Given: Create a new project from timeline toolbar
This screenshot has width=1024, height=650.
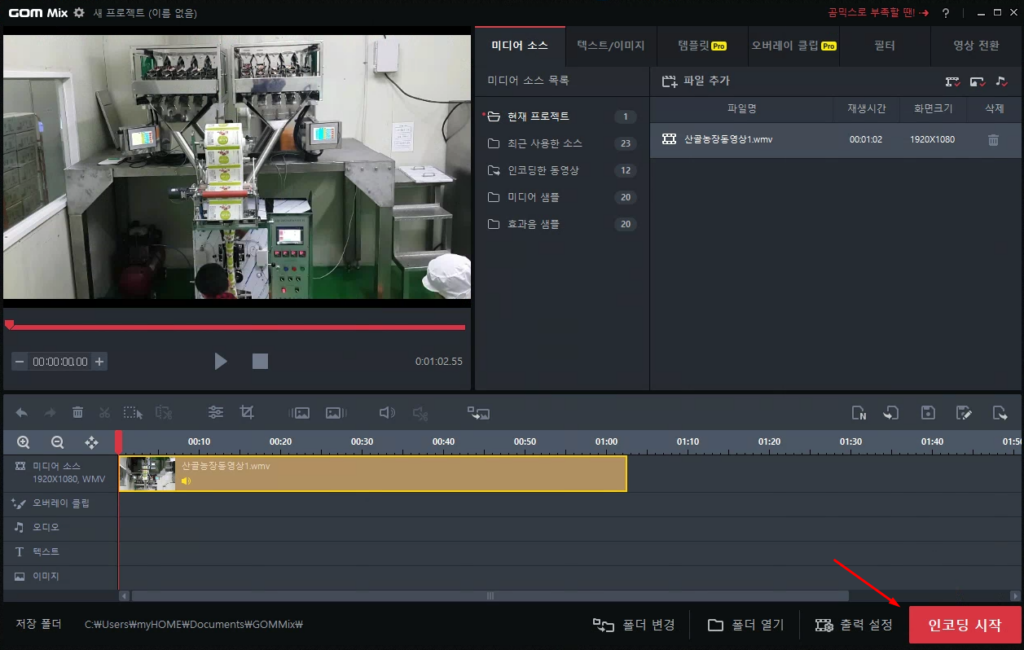Looking at the screenshot, I should (x=858, y=412).
